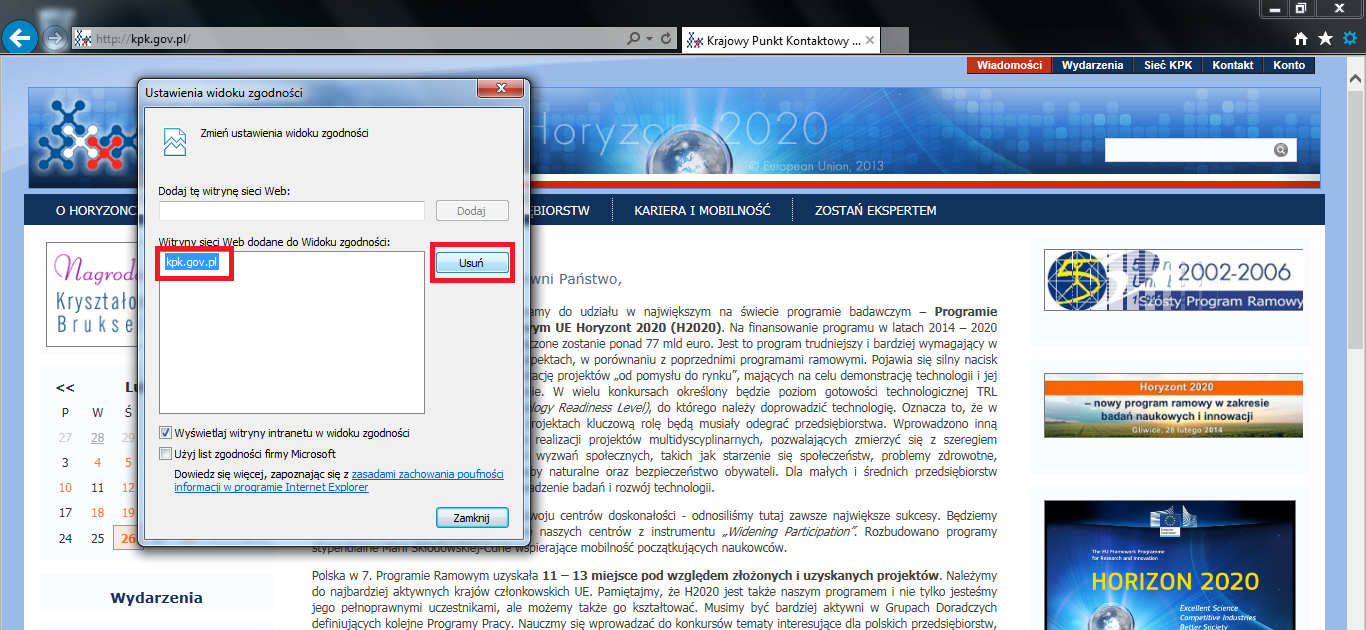Viewport: 1366px width, 630px height.
Task: Click the dialog title 'Ustawienia widoku zgodności'
Action: pos(224,92)
